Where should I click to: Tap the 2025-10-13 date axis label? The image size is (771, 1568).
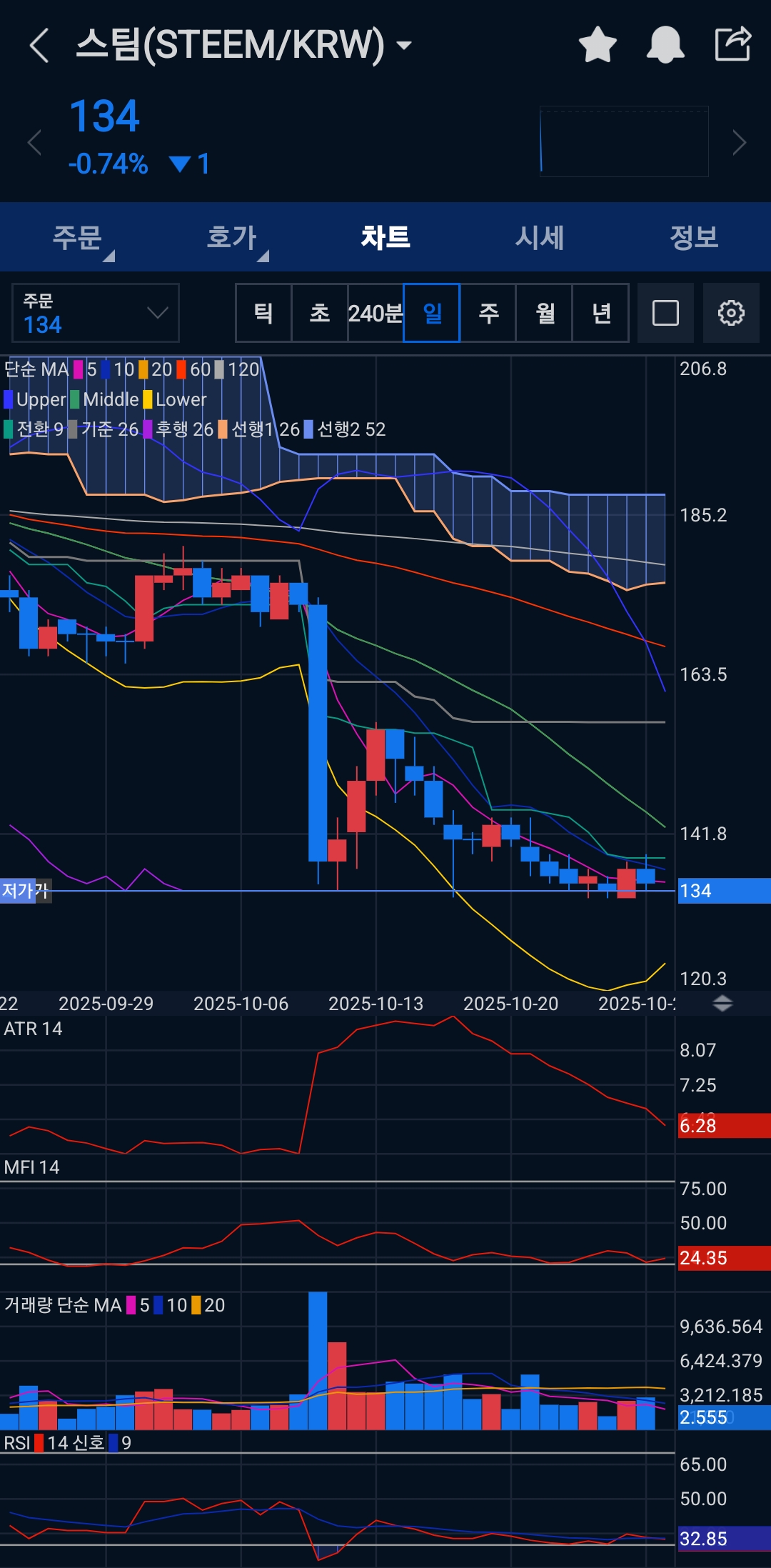[376, 1004]
